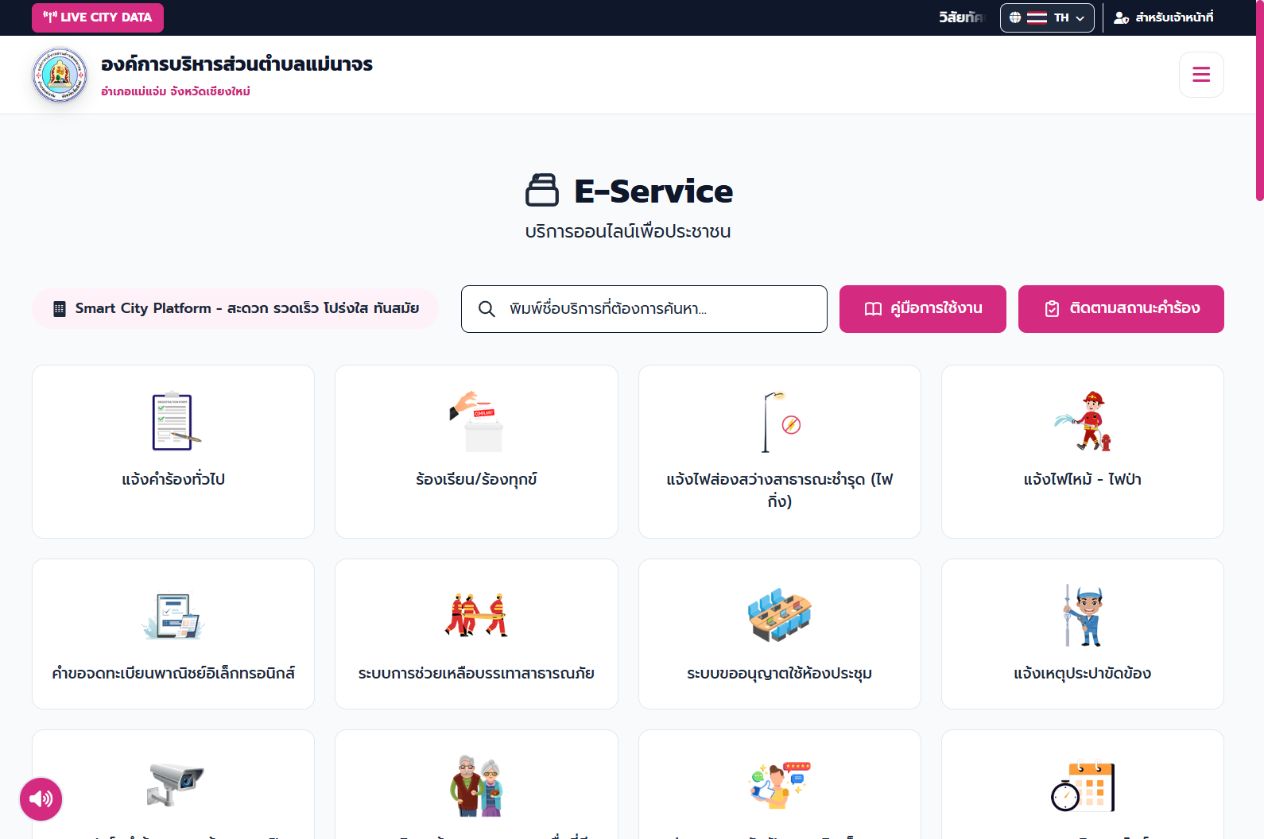This screenshot has height=839, width=1264.
Task: Open the ร้องเรียน/ร้องทุกข์ service label
Action: [x=476, y=479]
